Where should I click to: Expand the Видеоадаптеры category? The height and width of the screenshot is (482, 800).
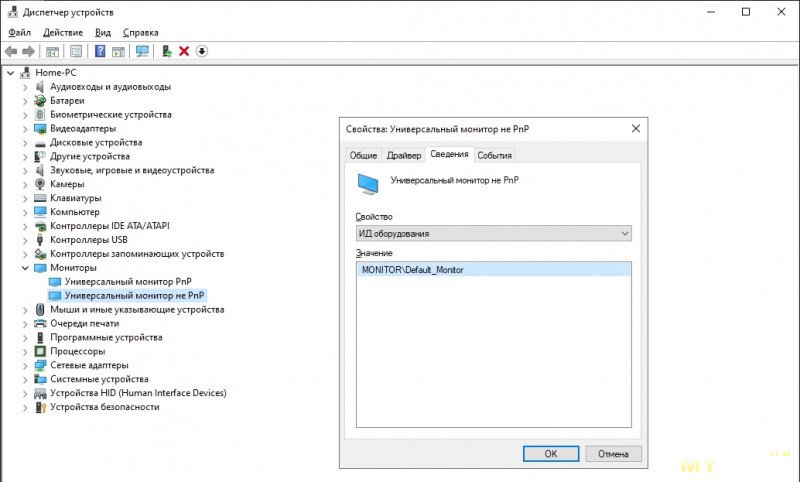pyautogui.click(x=24, y=129)
